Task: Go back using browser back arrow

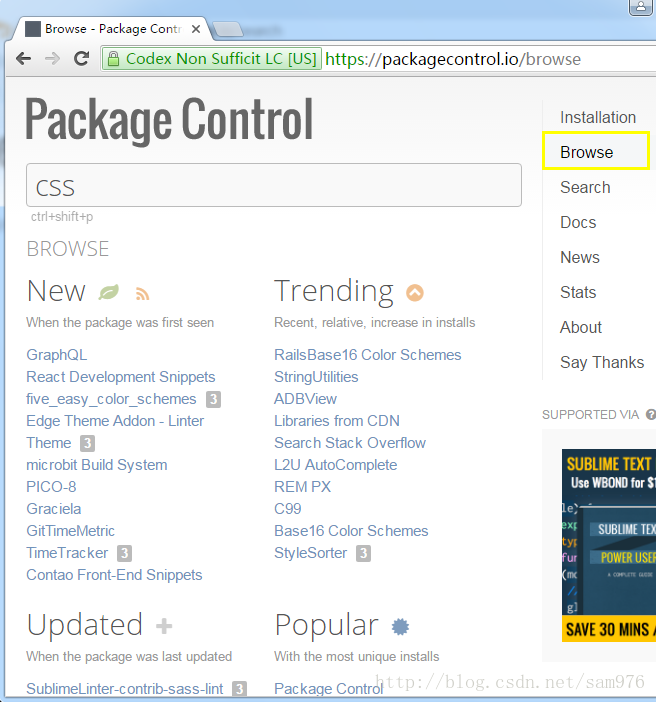Action: 23,59
